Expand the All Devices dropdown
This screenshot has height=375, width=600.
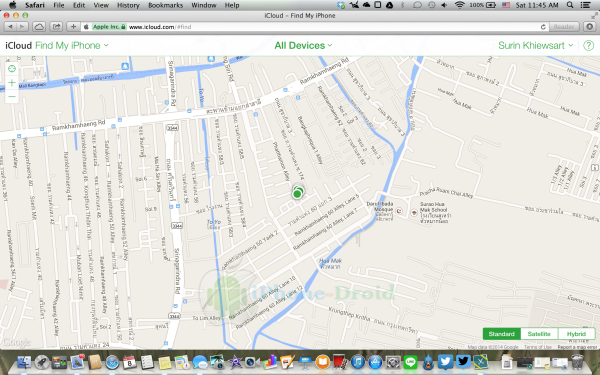point(303,46)
